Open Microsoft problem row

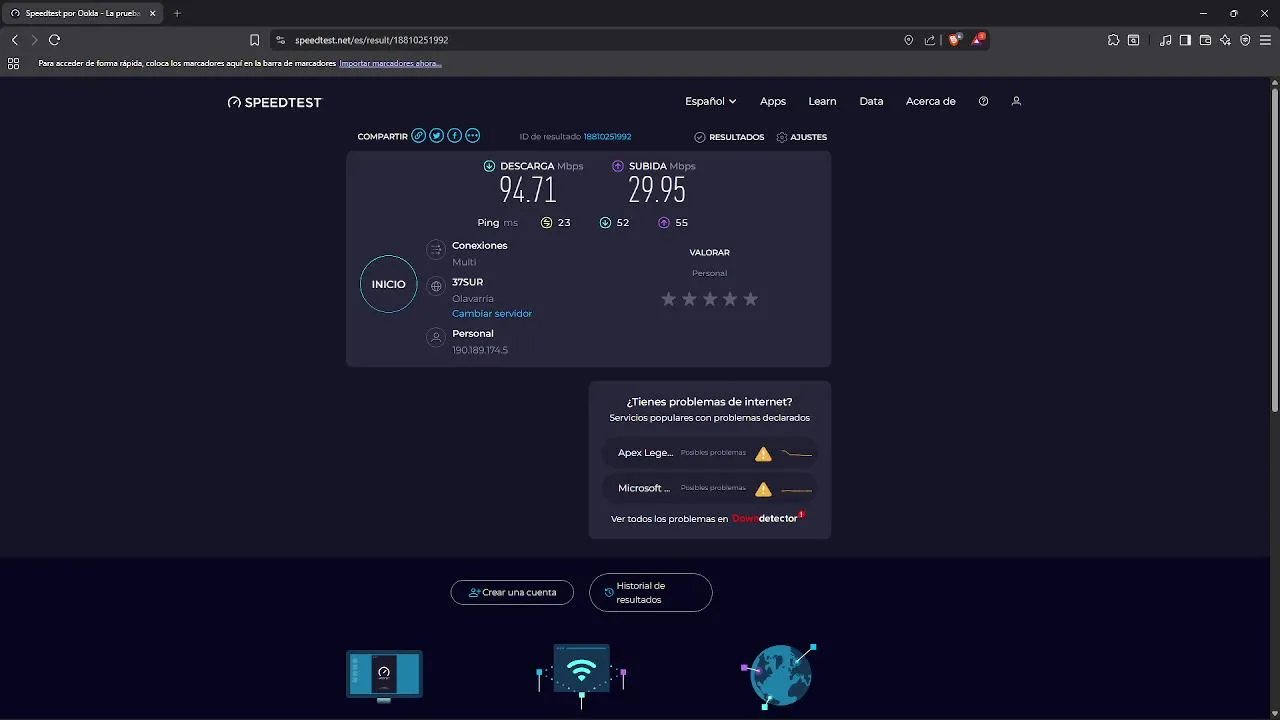click(x=709, y=489)
